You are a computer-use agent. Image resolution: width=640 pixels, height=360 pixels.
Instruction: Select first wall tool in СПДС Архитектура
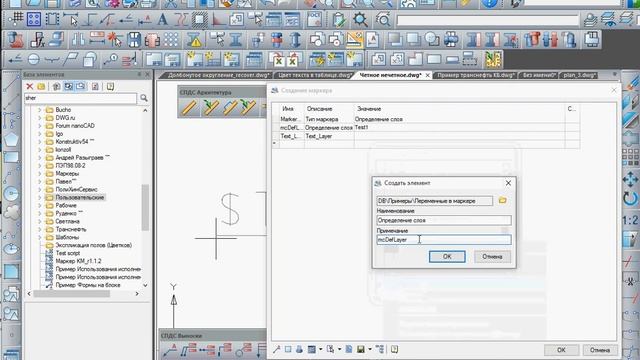189,108
